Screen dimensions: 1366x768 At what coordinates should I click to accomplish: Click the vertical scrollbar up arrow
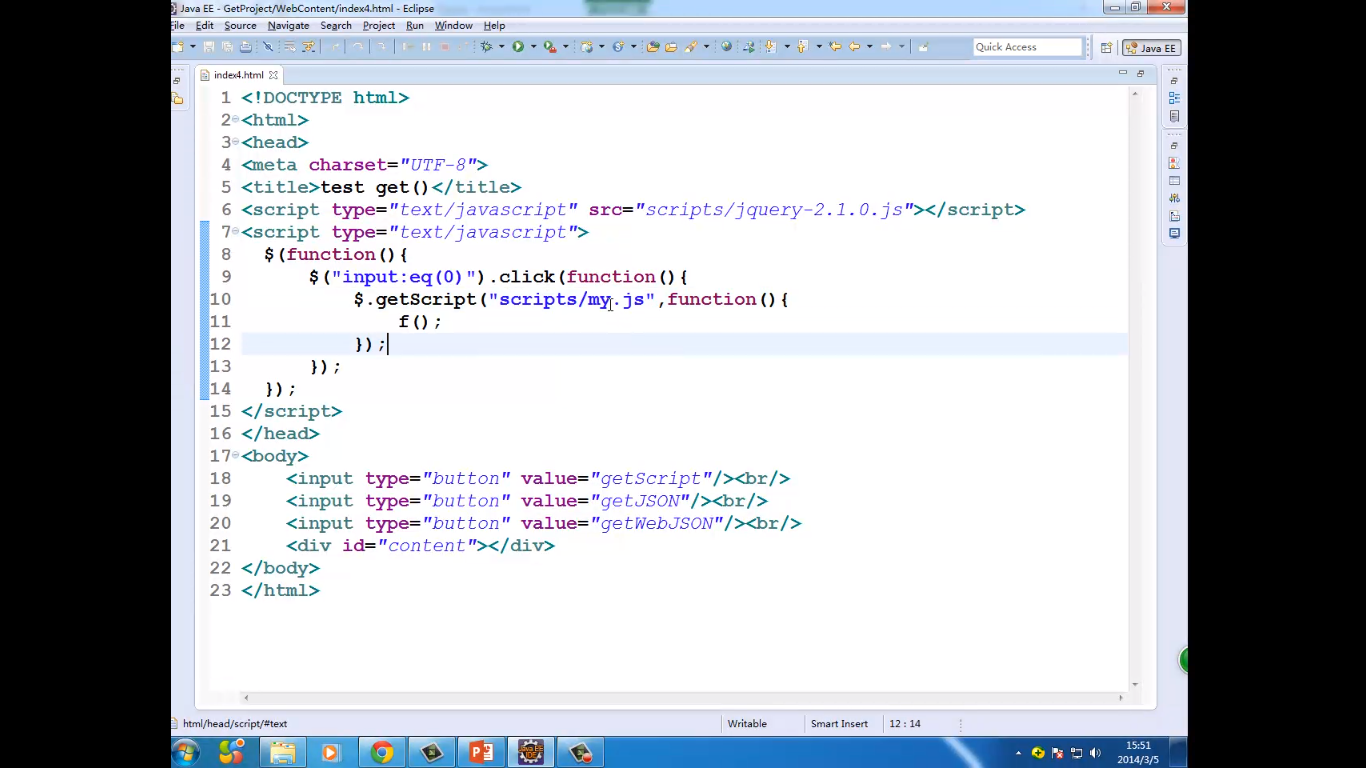tap(1134, 94)
